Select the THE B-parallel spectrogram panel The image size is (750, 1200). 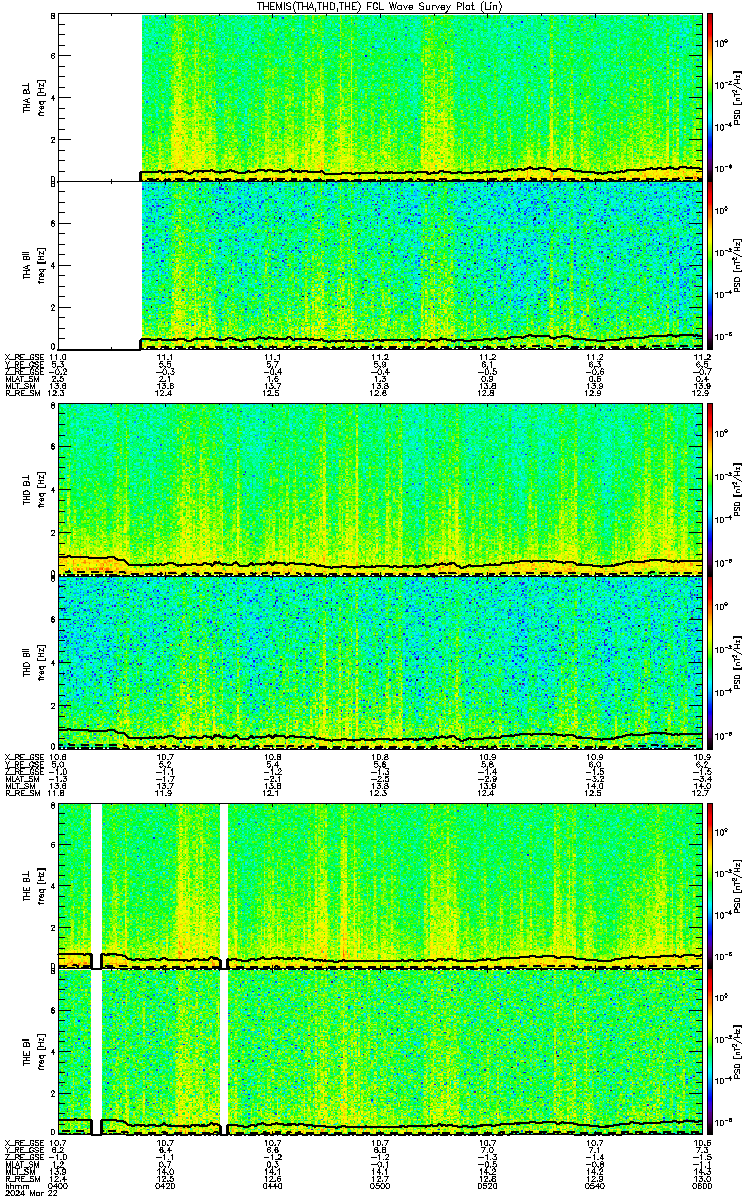coord(380,1052)
